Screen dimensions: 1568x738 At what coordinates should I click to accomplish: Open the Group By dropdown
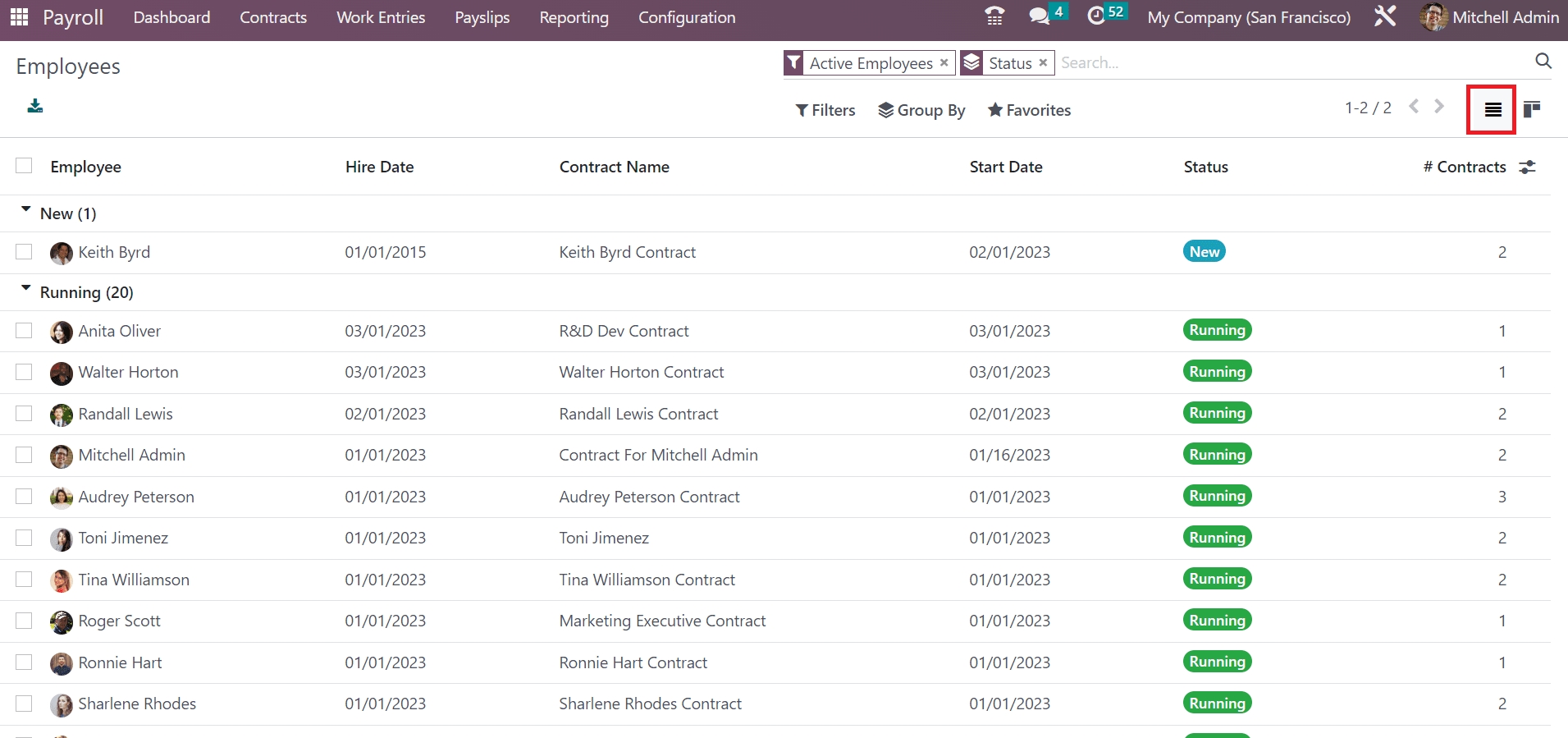point(921,110)
